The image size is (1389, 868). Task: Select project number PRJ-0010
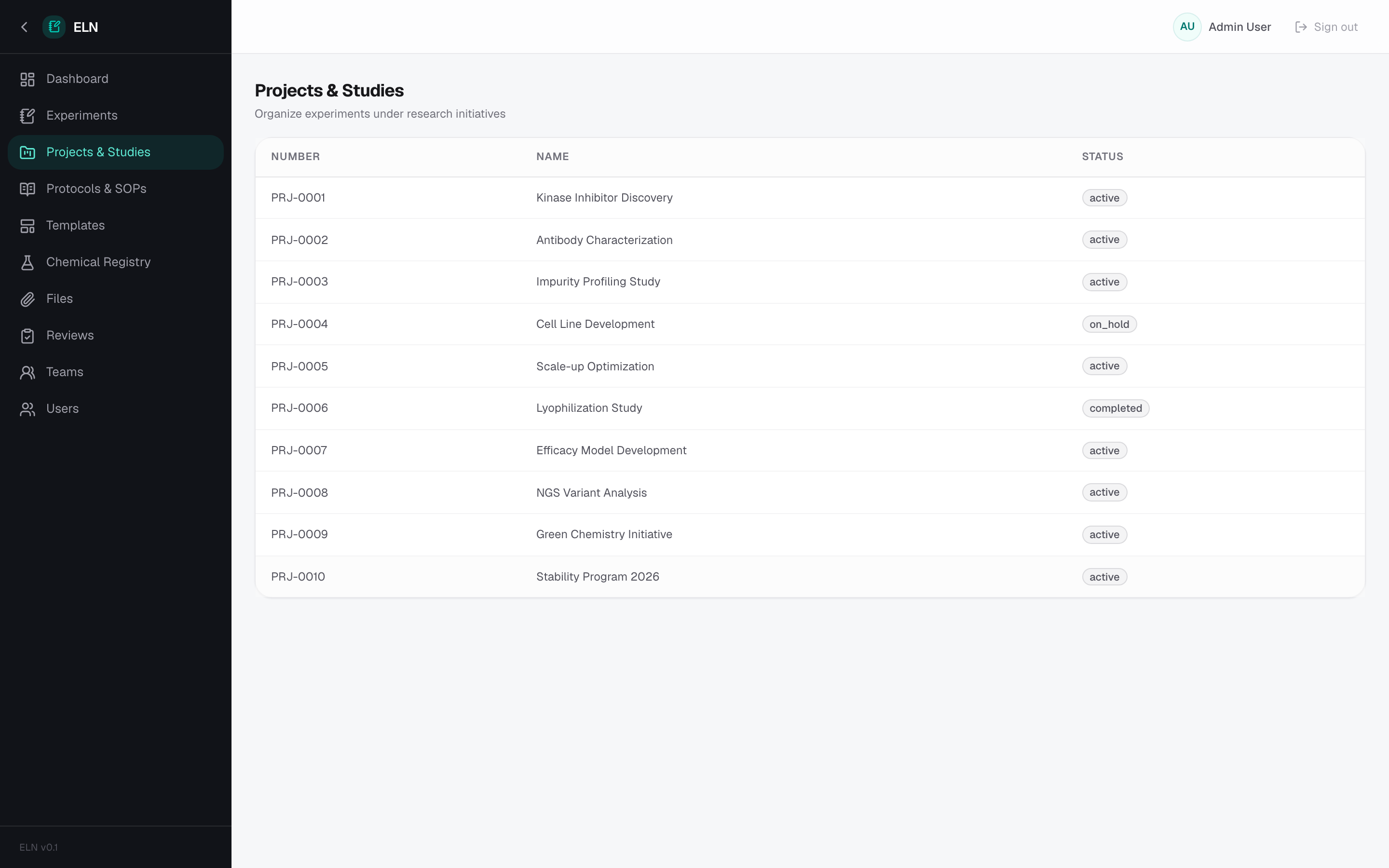[298, 577]
